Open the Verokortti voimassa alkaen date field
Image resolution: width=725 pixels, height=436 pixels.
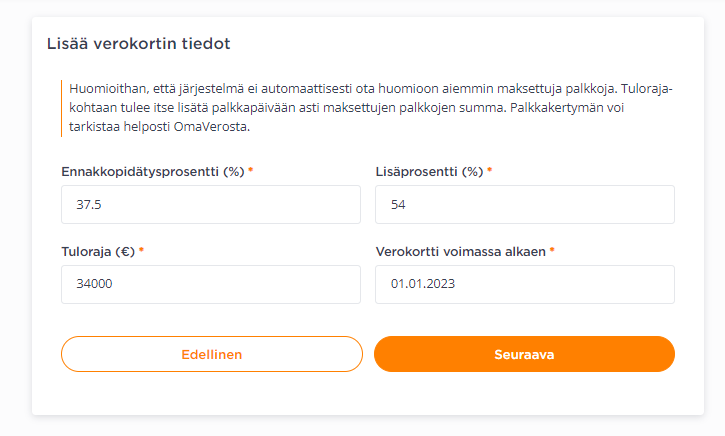click(525, 284)
